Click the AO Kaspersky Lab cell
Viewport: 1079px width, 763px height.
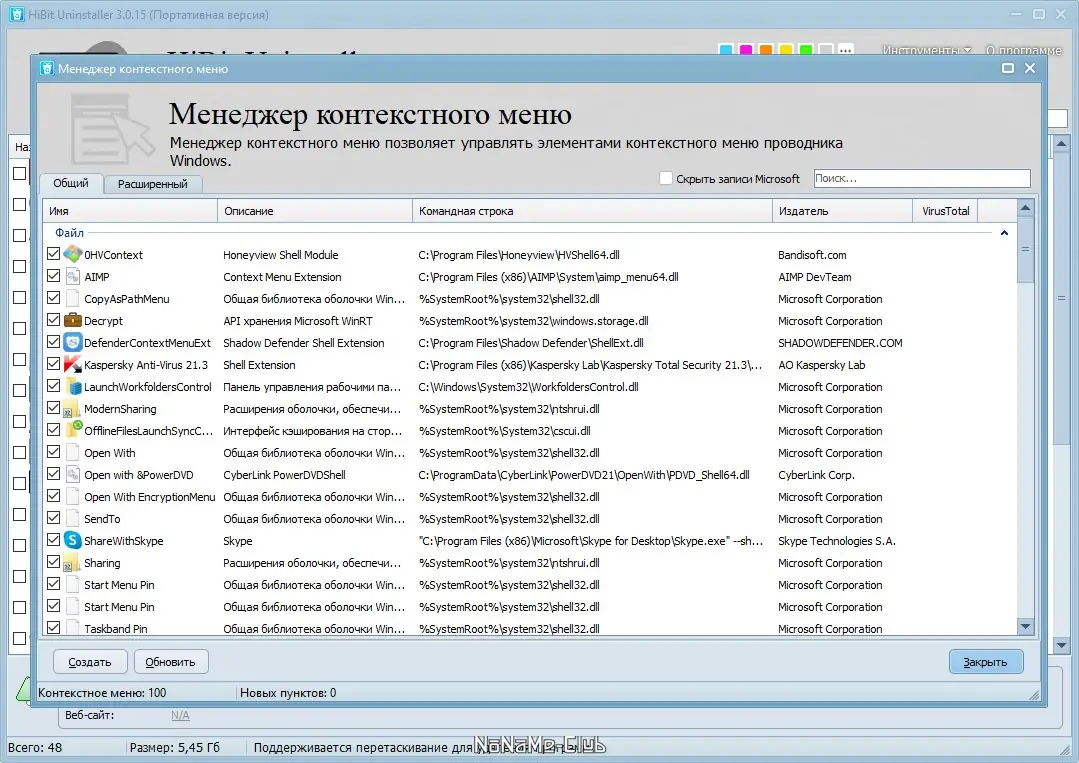tap(822, 365)
